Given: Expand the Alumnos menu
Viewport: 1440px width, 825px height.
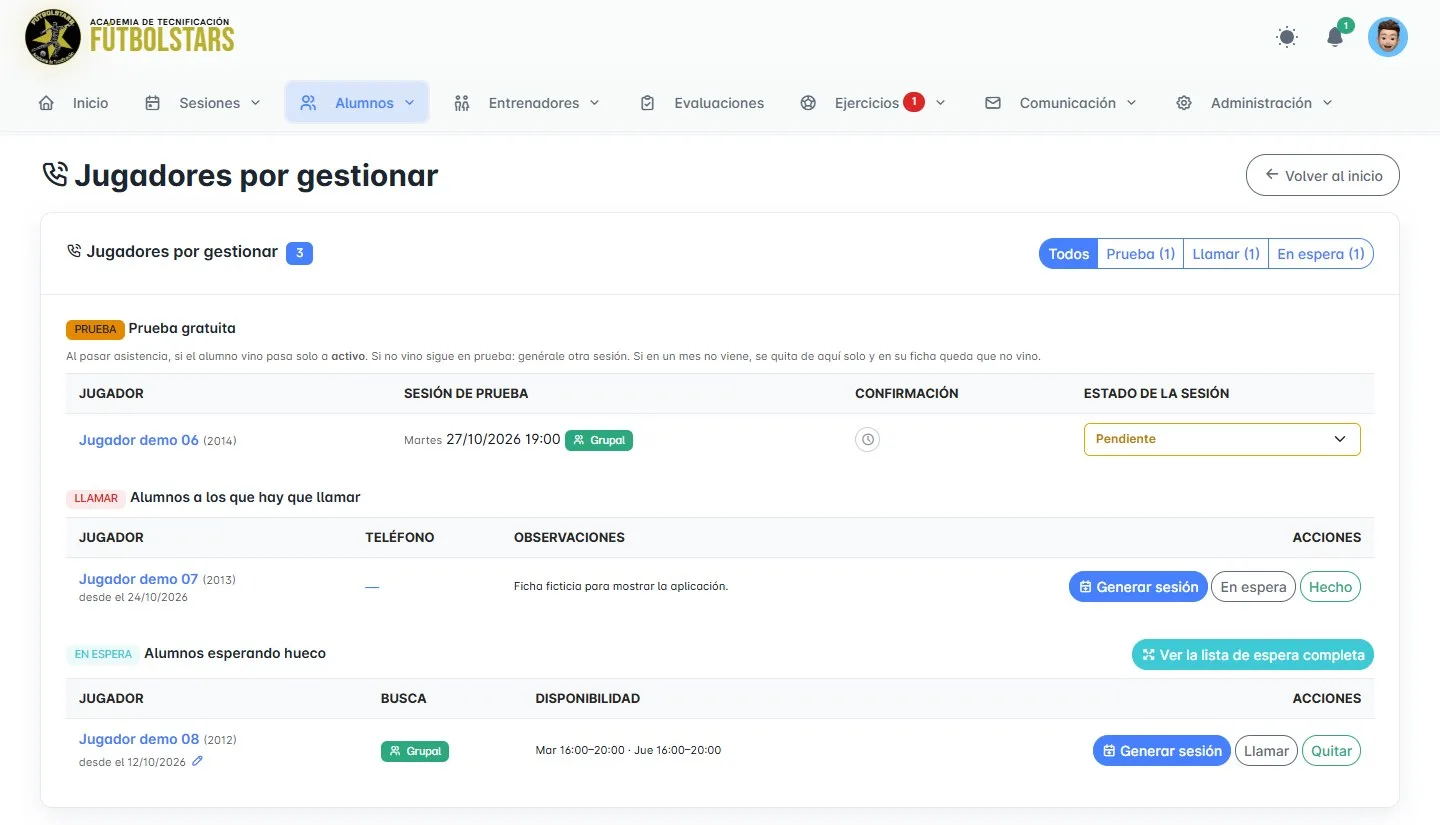Looking at the screenshot, I should click(357, 103).
